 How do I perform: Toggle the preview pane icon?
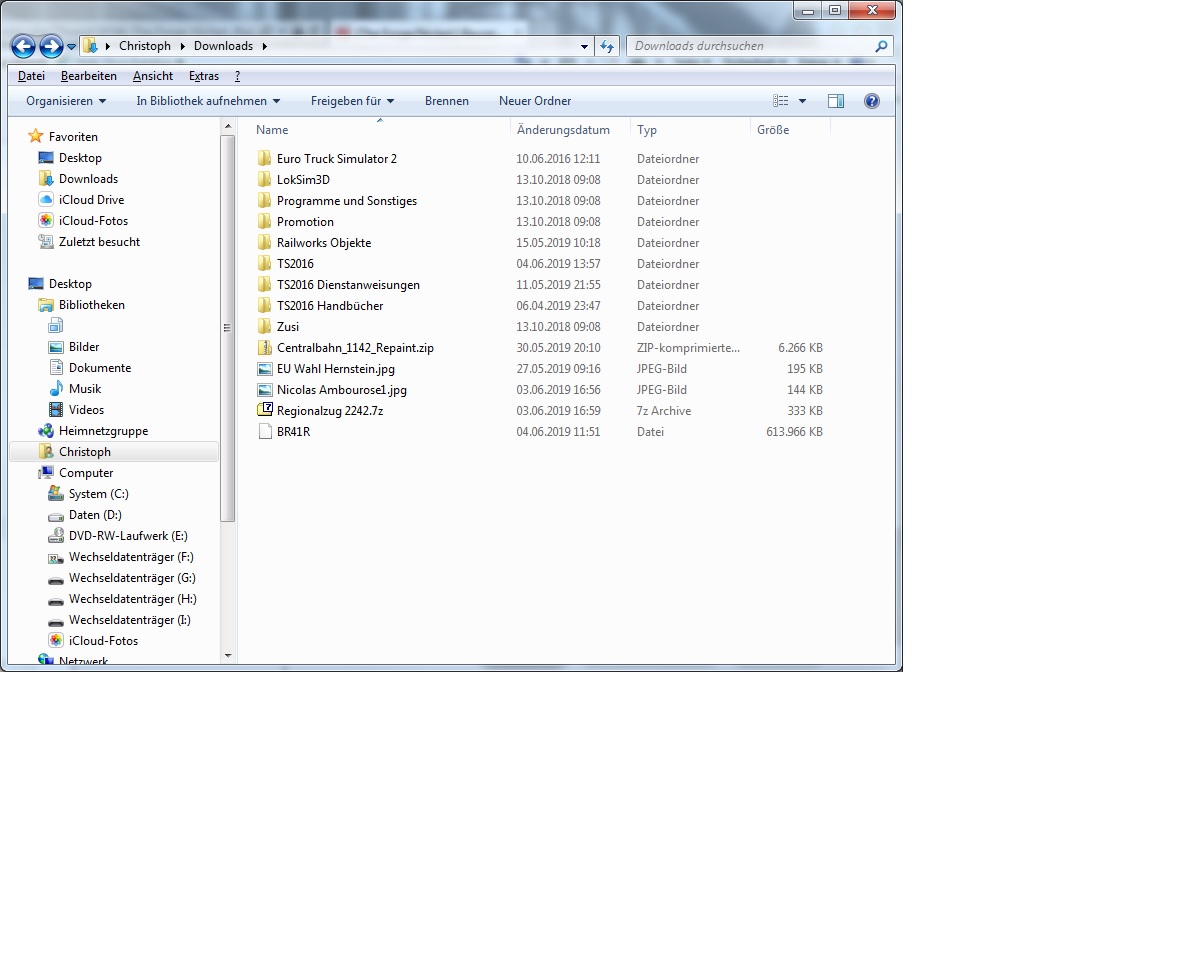[835, 101]
